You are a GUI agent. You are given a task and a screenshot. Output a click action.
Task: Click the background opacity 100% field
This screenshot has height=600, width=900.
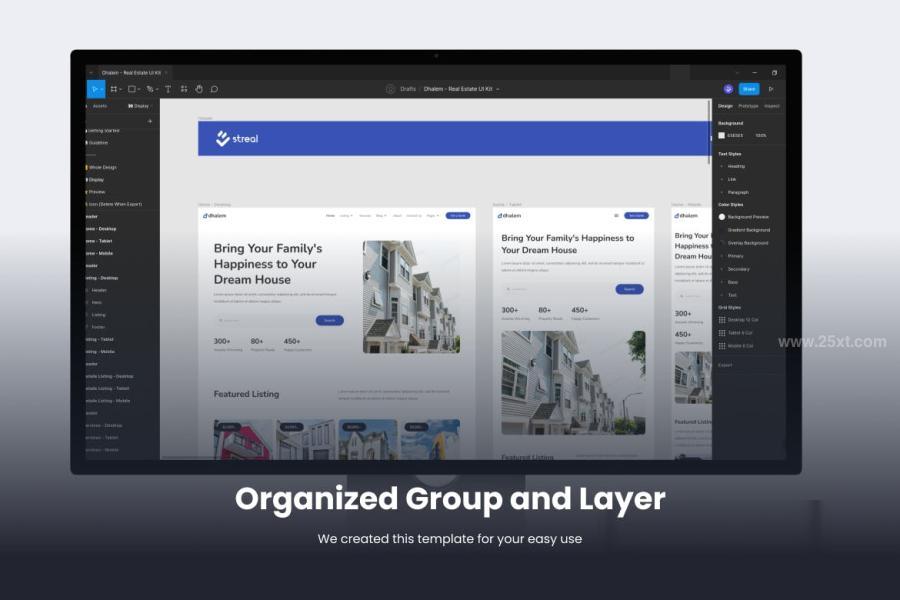coord(761,136)
